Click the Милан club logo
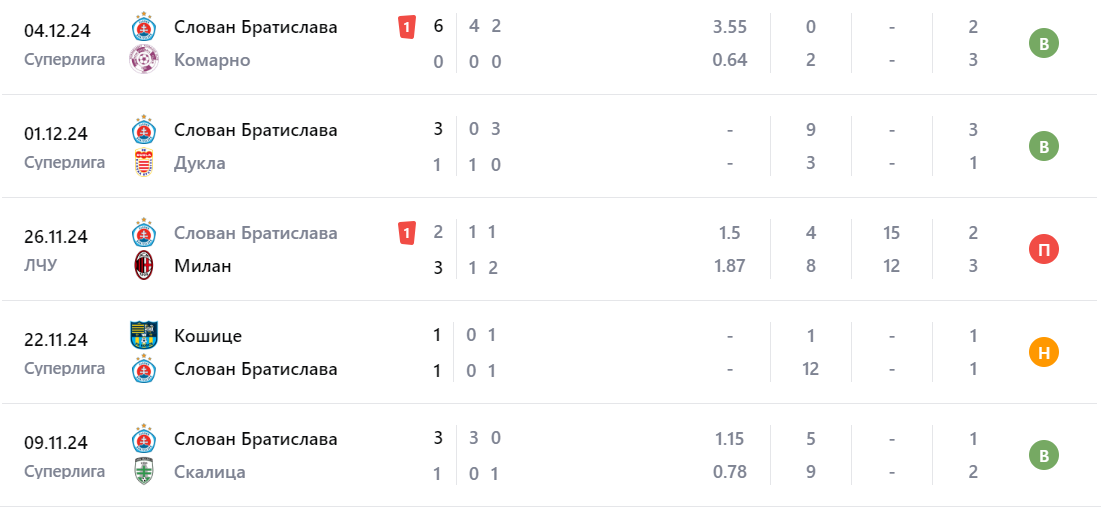 tap(144, 266)
